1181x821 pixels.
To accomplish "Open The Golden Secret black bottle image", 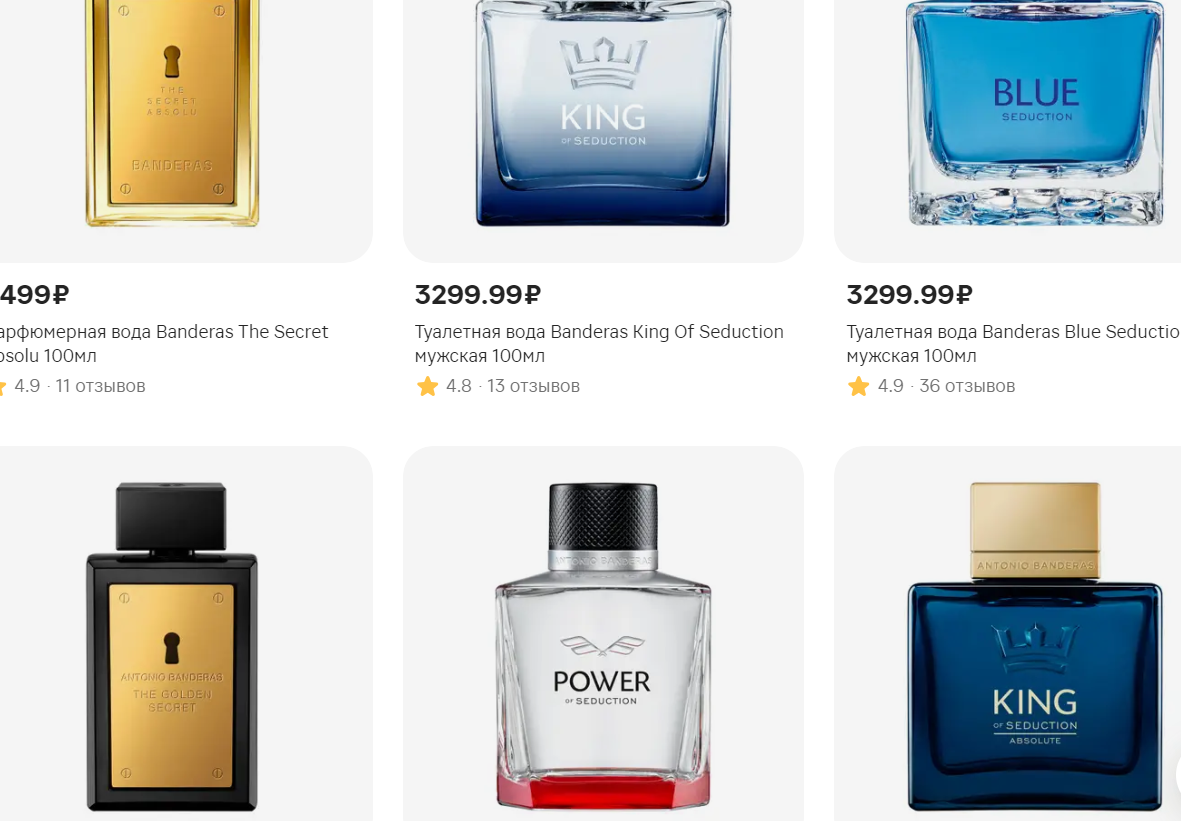I will [172, 648].
